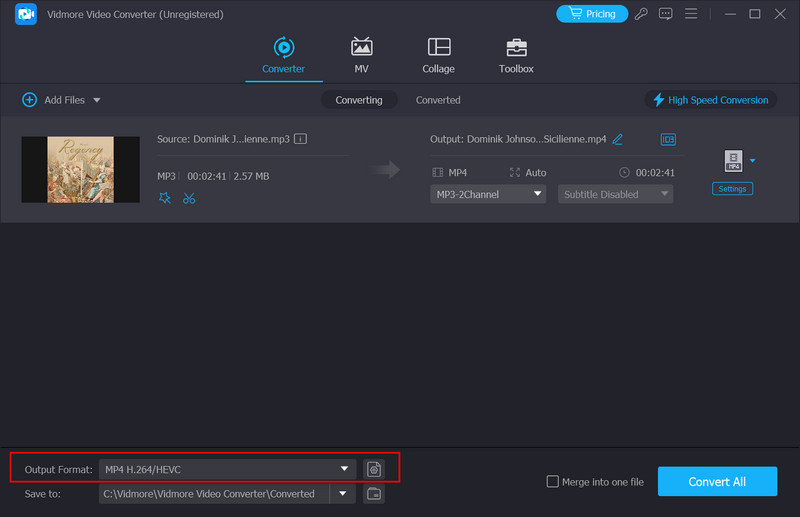Image resolution: width=800 pixels, height=517 pixels.
Task: Switch to the Converted tab
Action: click(438, 100)
